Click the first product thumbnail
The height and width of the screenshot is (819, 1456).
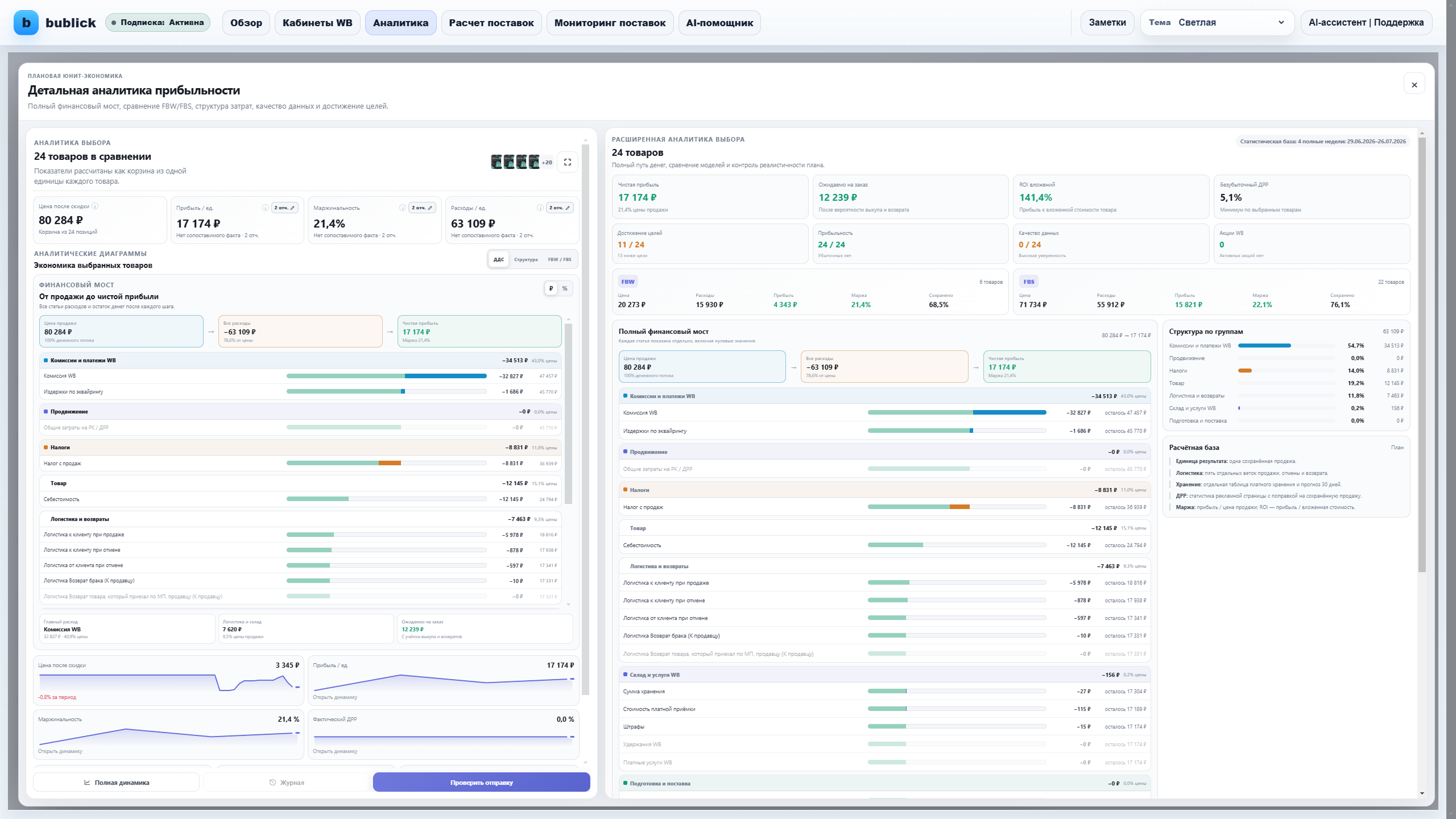[497, 162]
